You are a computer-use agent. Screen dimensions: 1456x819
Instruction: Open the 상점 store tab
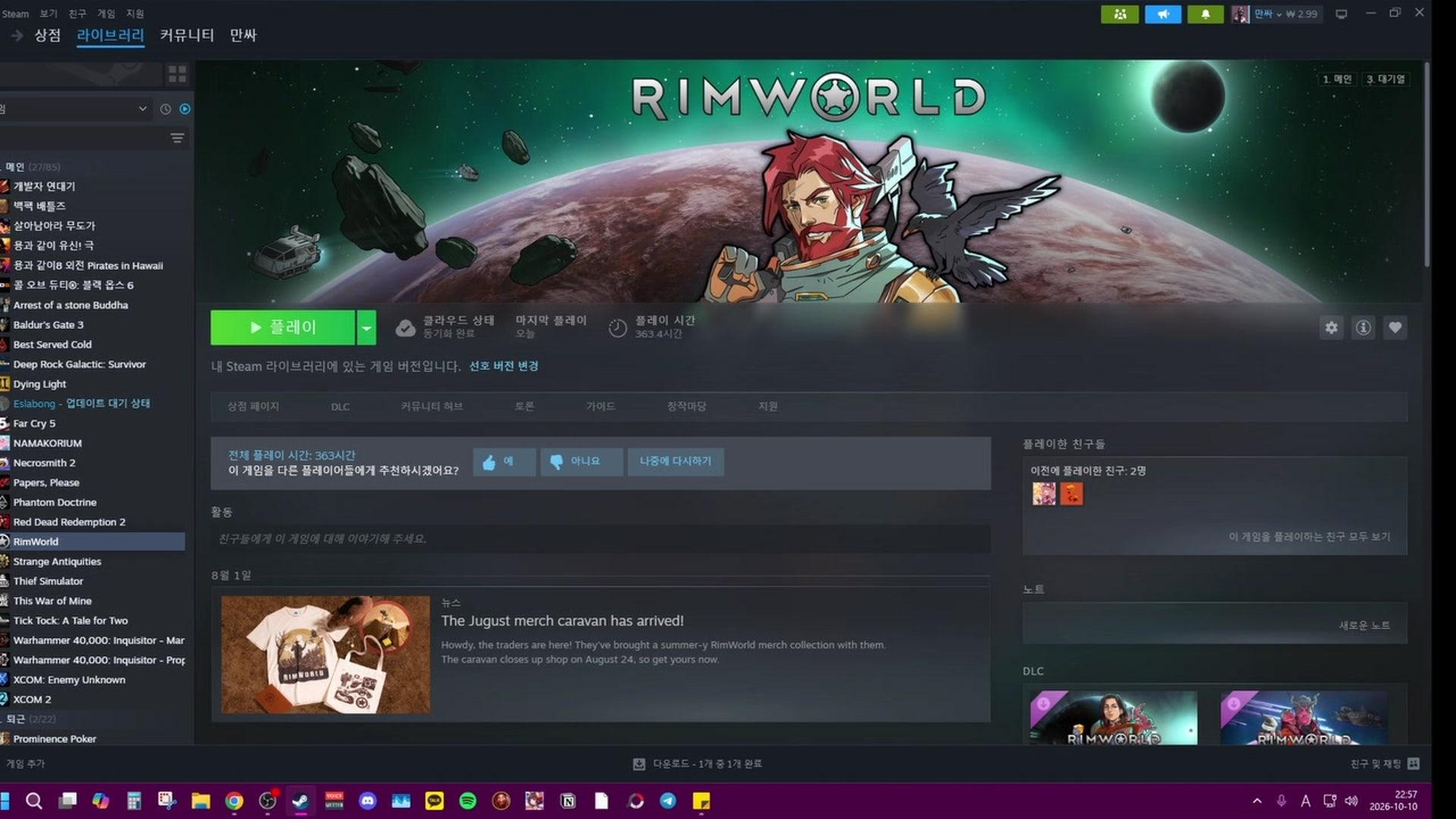click(48, 35)
